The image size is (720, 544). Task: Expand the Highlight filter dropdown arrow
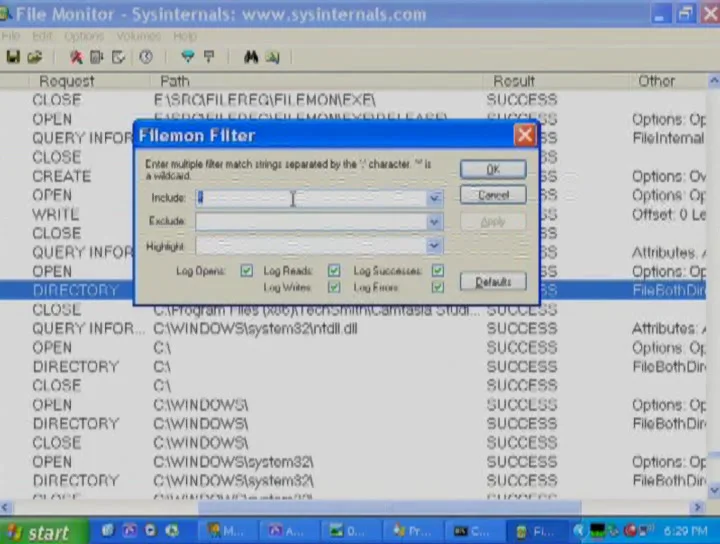[434, 246]
